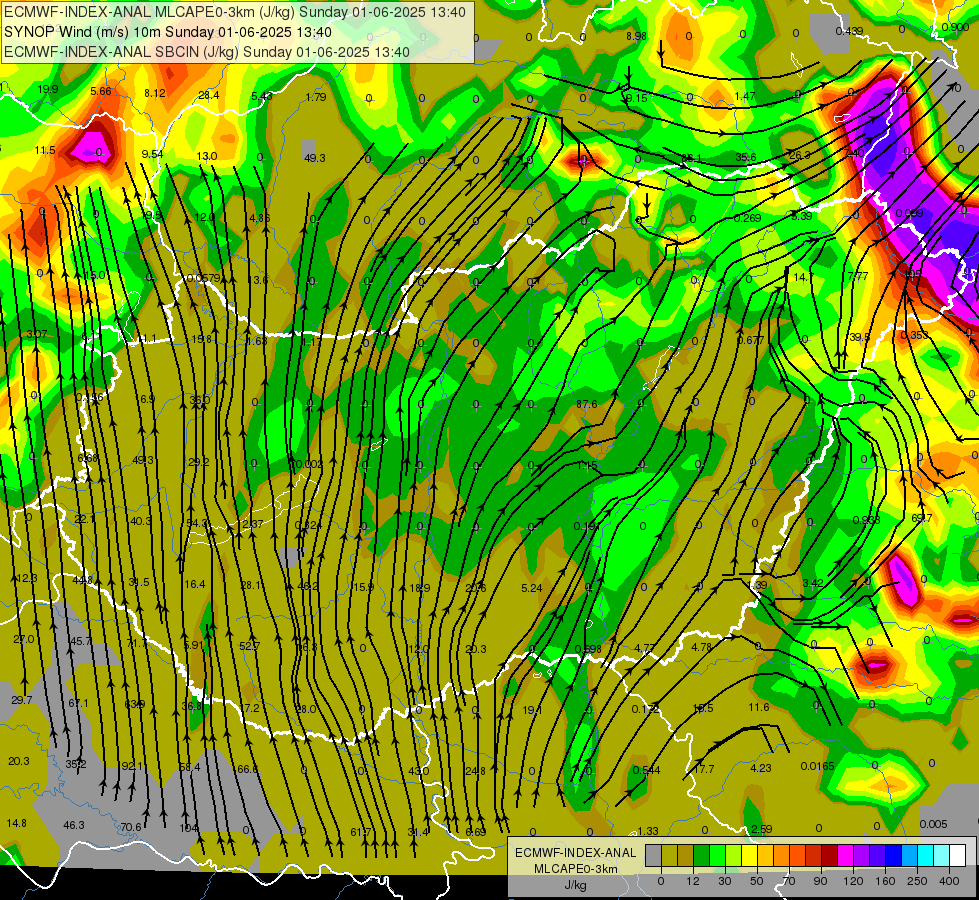Click the legend tick label '30'
This screenshot has height=900, width=979.
pos(725,881)
